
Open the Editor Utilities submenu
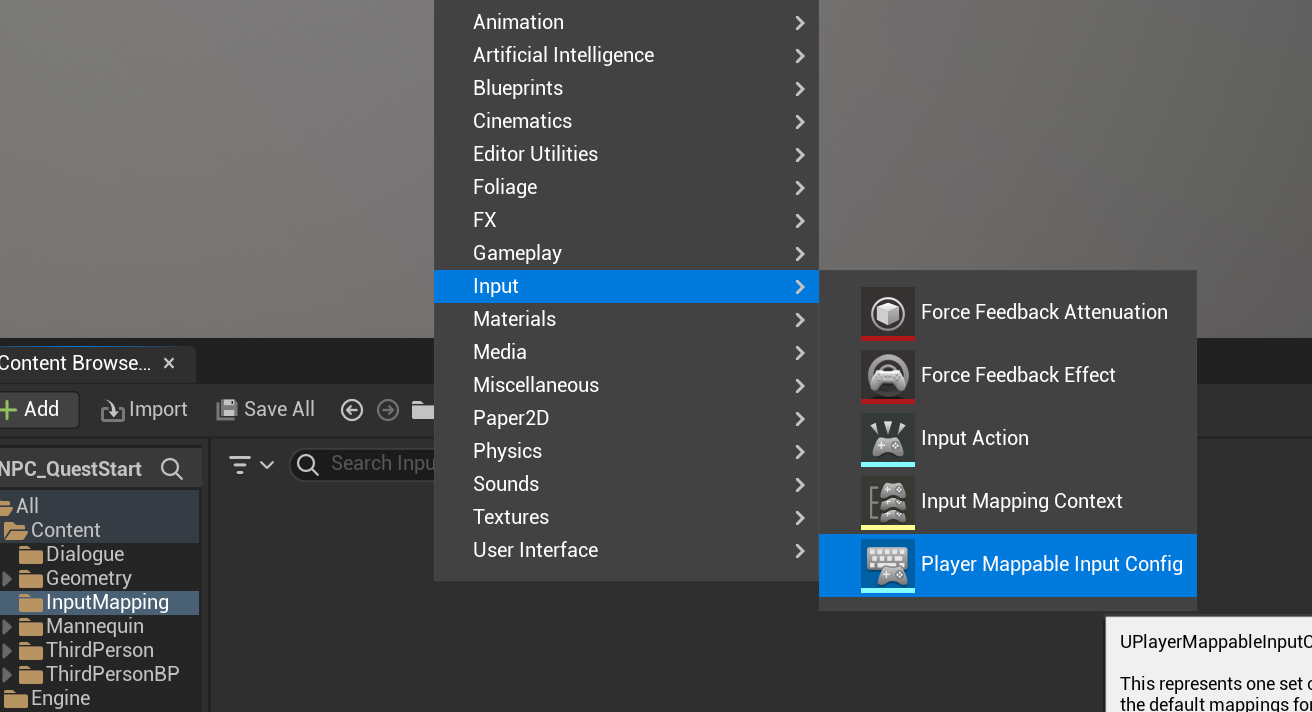click(x=626, y=154)
